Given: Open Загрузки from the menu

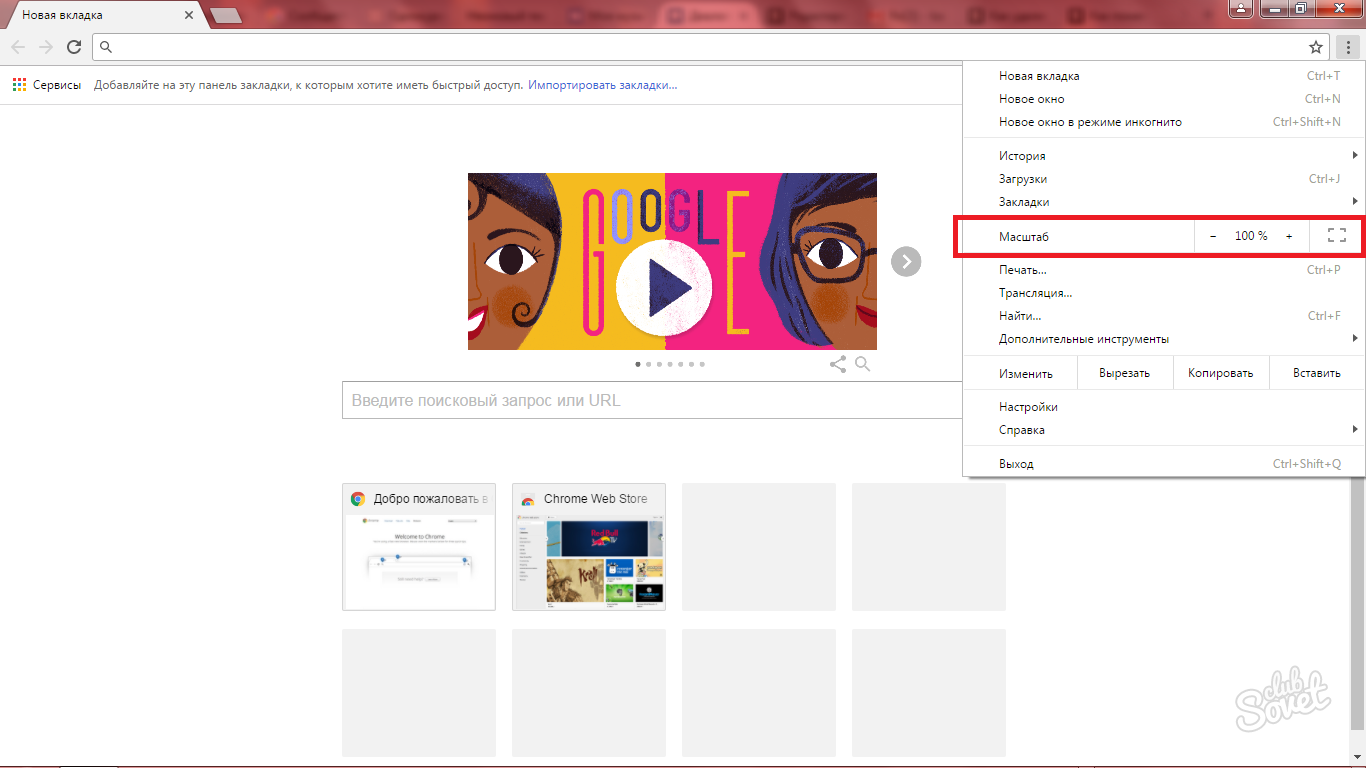Looking at the screenshot, I should [1162, 179].
